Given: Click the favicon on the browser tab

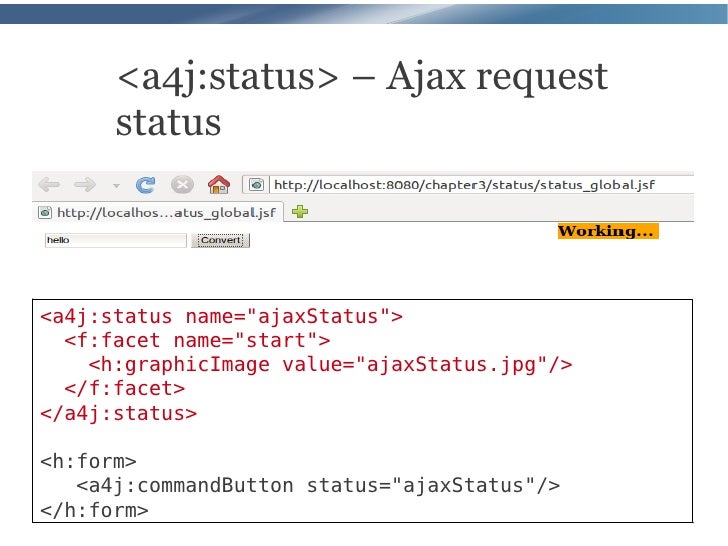Looking at the screenshot, I should point(45,213).
